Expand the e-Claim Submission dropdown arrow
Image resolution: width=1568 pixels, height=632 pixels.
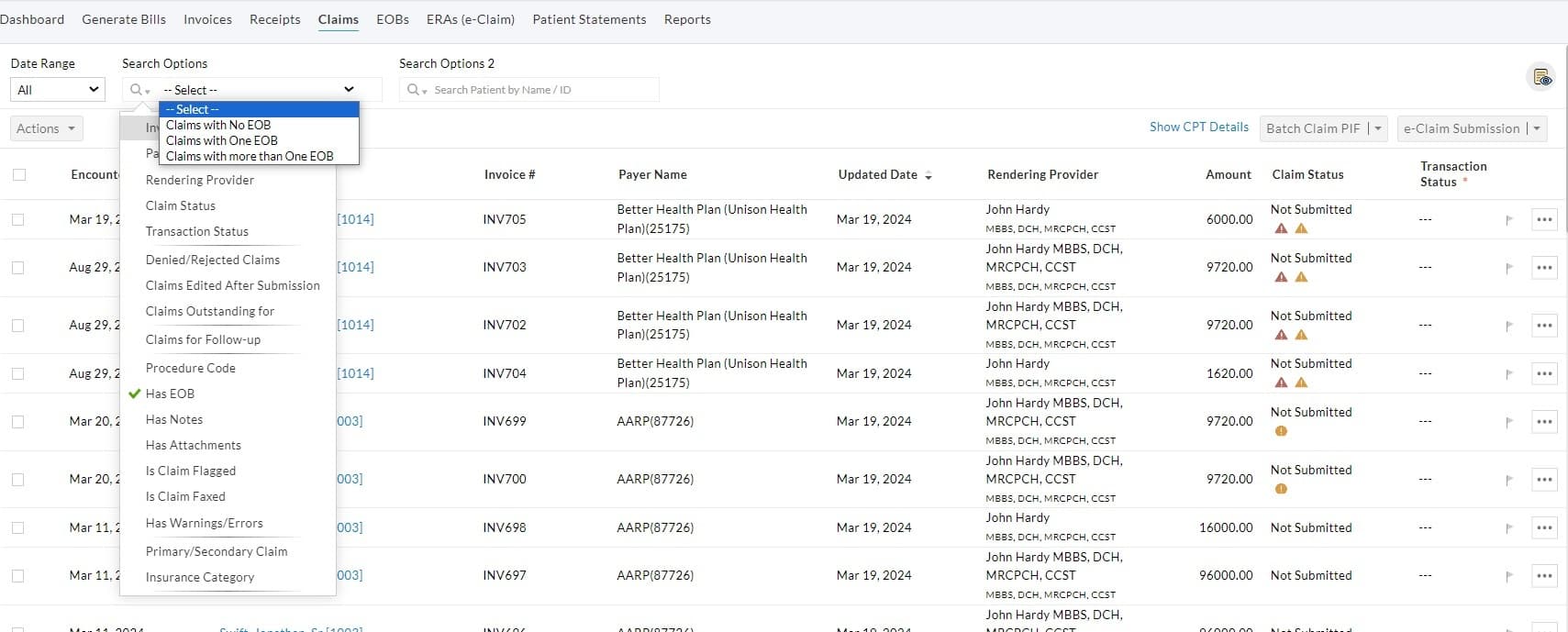click(1537, 128)
